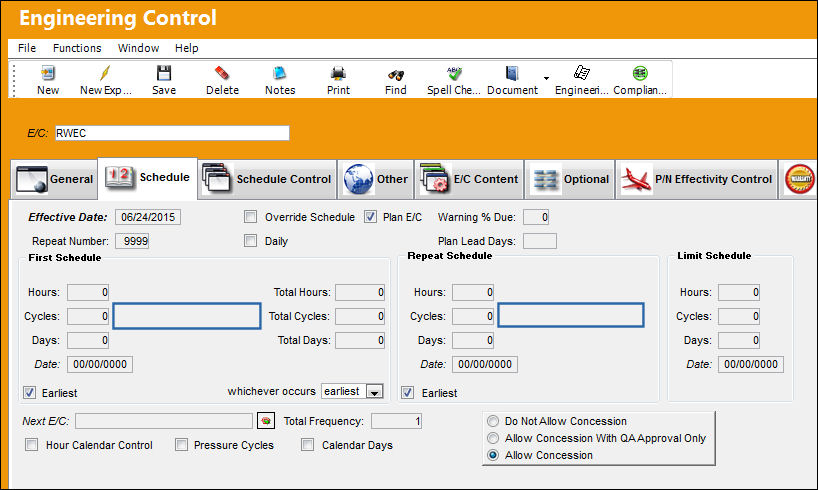Click the Next E/C text field
Image resolution: width=818 pixels, height=490 pixels.
164,421
